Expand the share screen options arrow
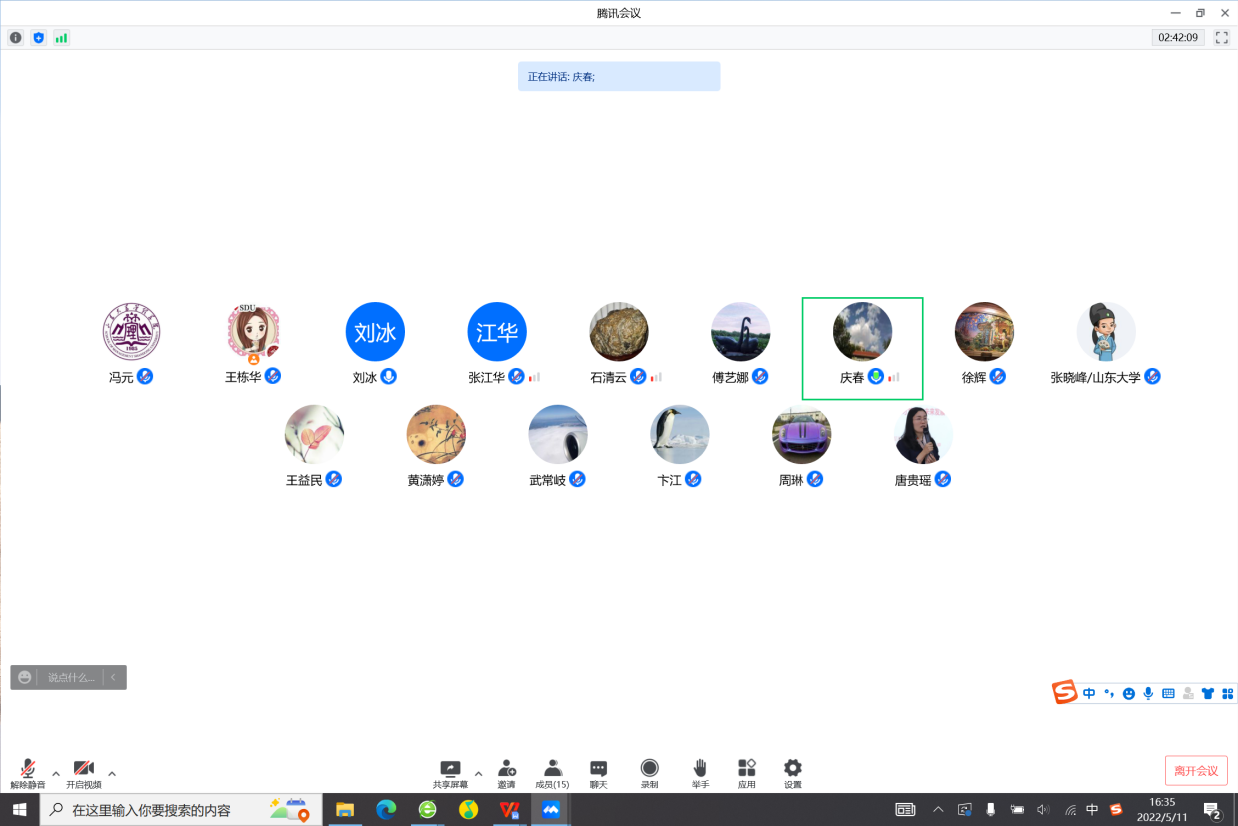 click(x=478, y=773)
